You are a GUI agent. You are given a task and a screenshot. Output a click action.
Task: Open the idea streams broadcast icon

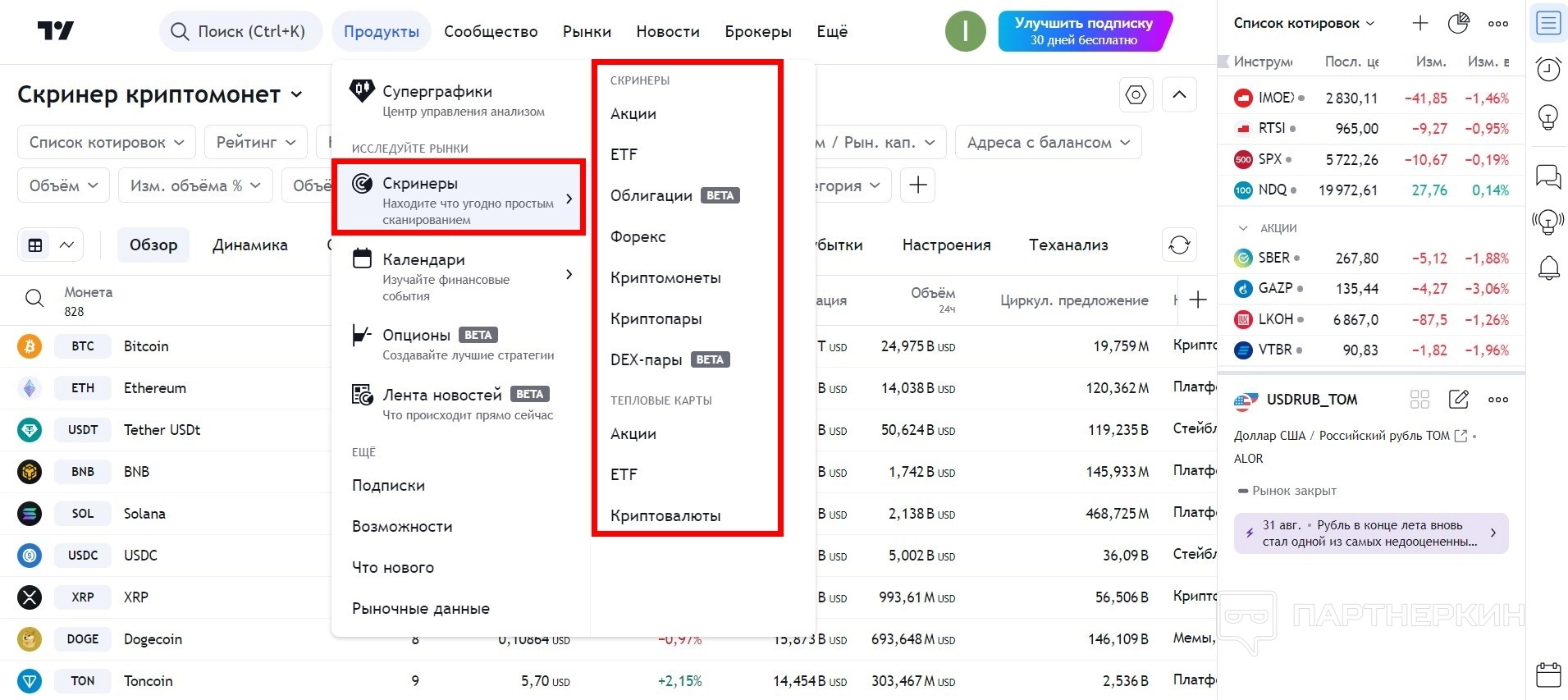point(1548,222)
